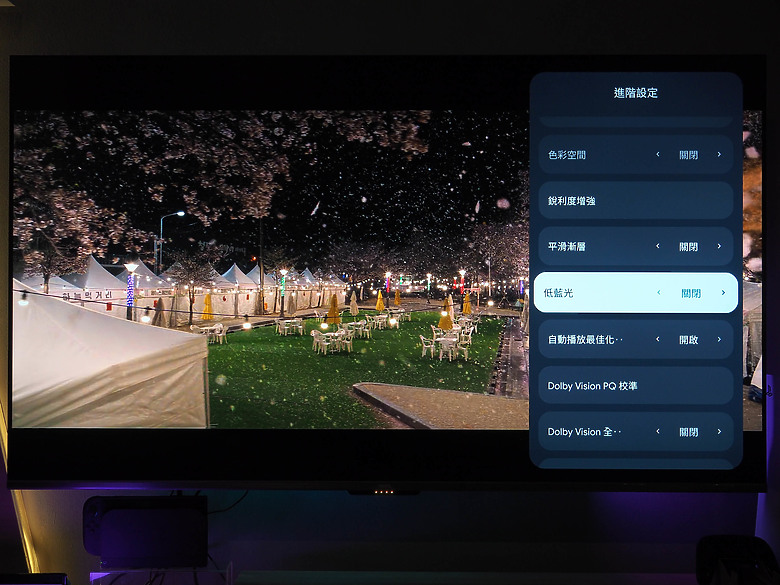Open the 銳利度增強 submenu
780x585 pixels.
636,200
